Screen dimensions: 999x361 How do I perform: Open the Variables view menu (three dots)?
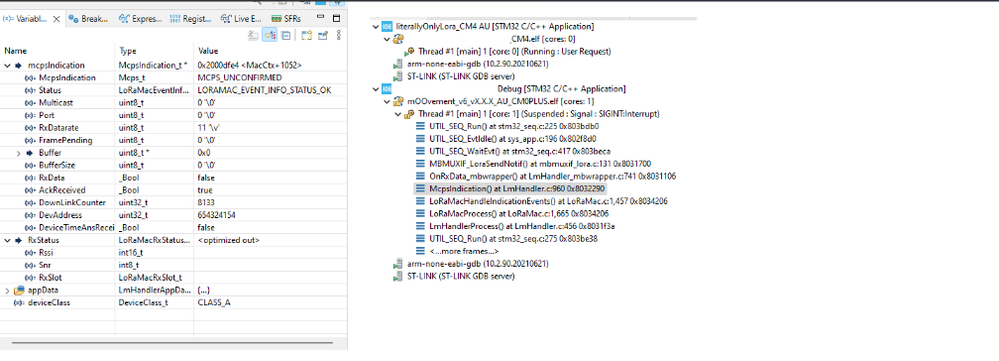coord(338,36)
